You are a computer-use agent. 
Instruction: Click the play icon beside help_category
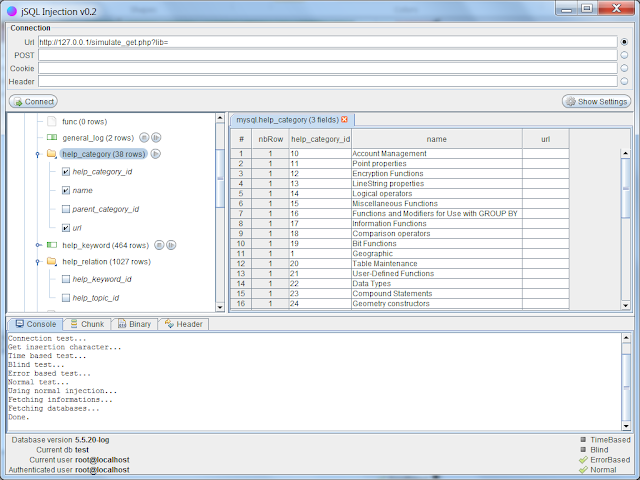pyautogui.click(x=156, y=154)
